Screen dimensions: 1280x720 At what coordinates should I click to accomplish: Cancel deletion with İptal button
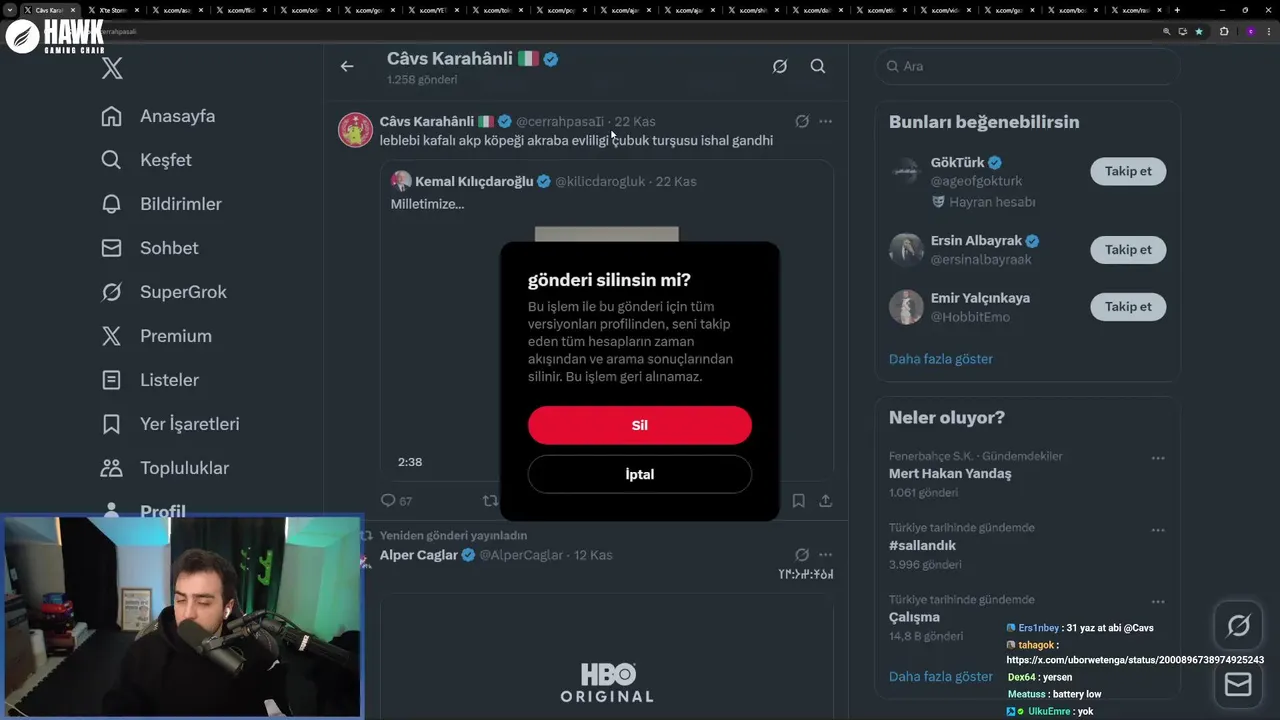click(640, 474)
